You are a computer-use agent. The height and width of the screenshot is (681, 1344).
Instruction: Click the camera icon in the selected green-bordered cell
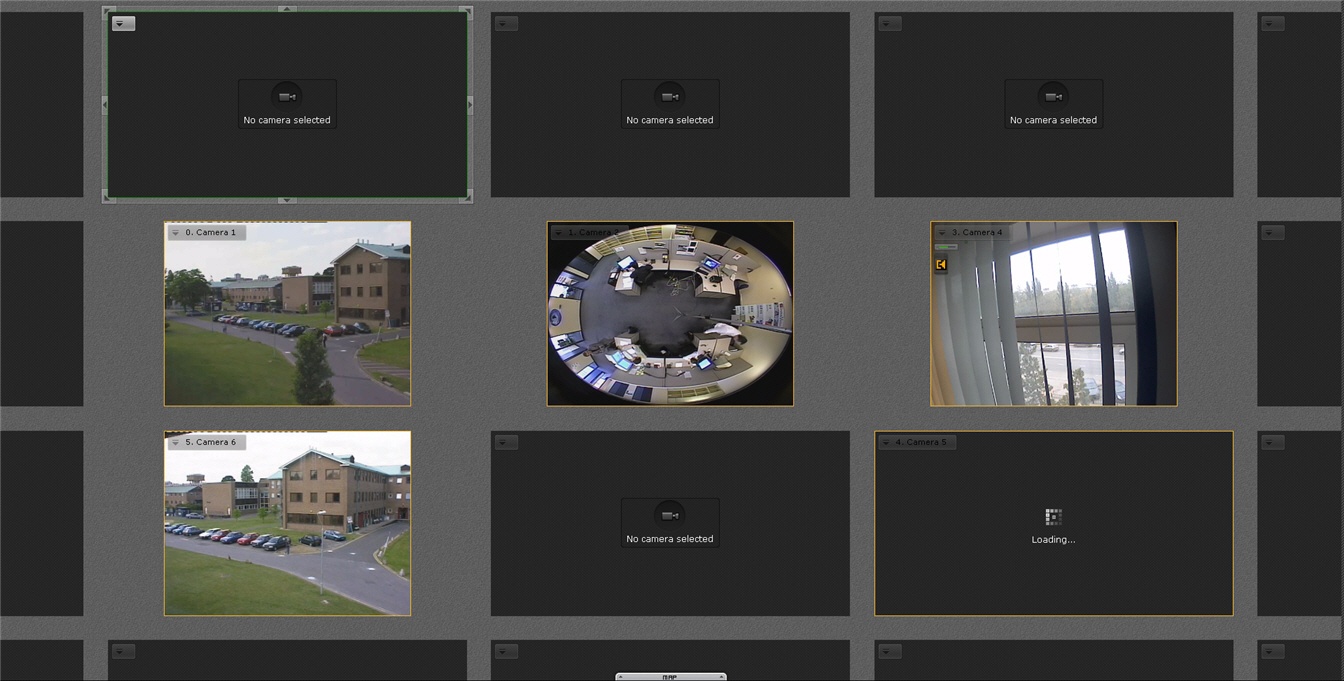(x=287, y=97)
